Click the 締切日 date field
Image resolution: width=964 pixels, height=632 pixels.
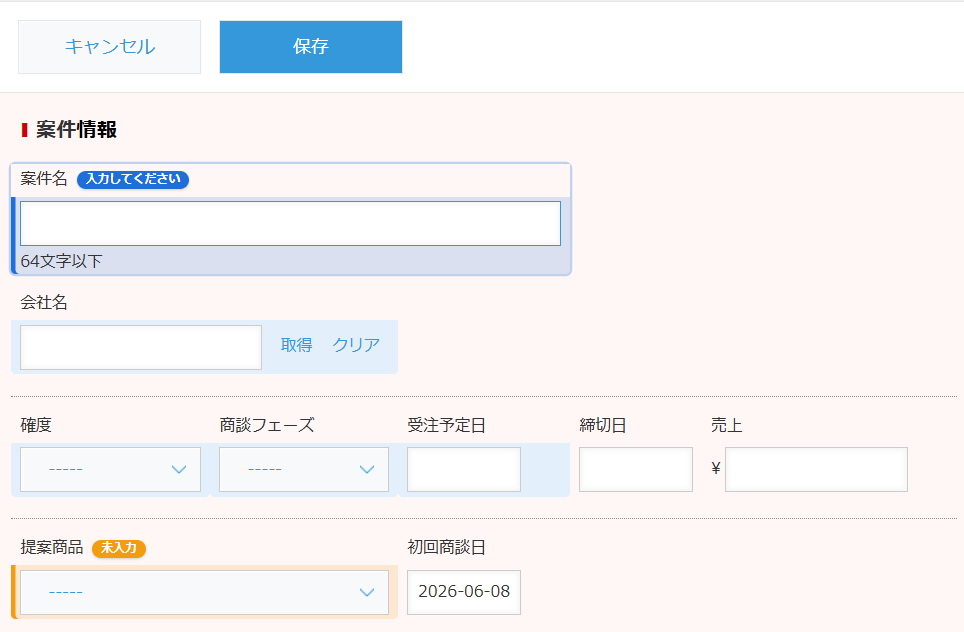pos(636,469)
